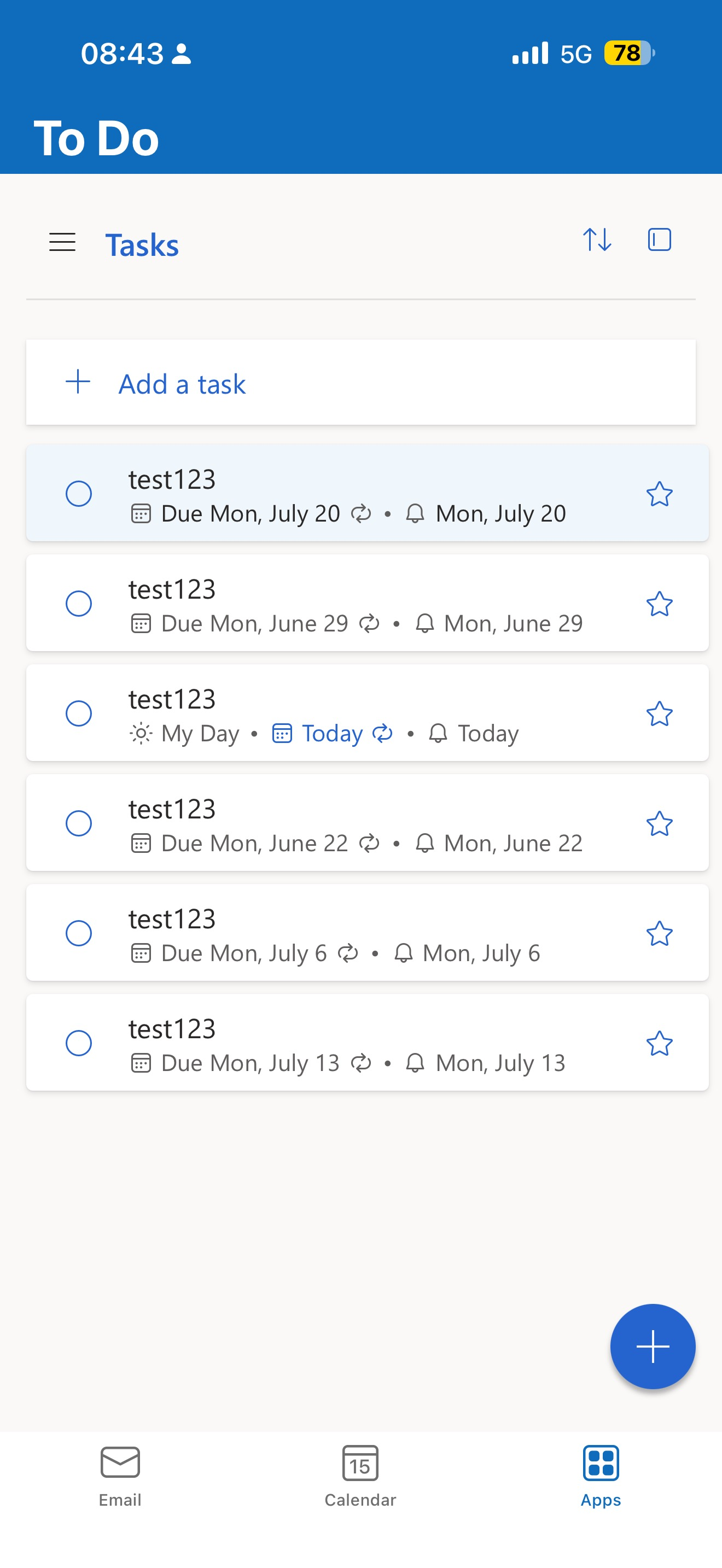Tap the Add a task field
Image resolution: width=722 pixels, height=1568 pixels.
pyautogui.click(x=361, y=383)
